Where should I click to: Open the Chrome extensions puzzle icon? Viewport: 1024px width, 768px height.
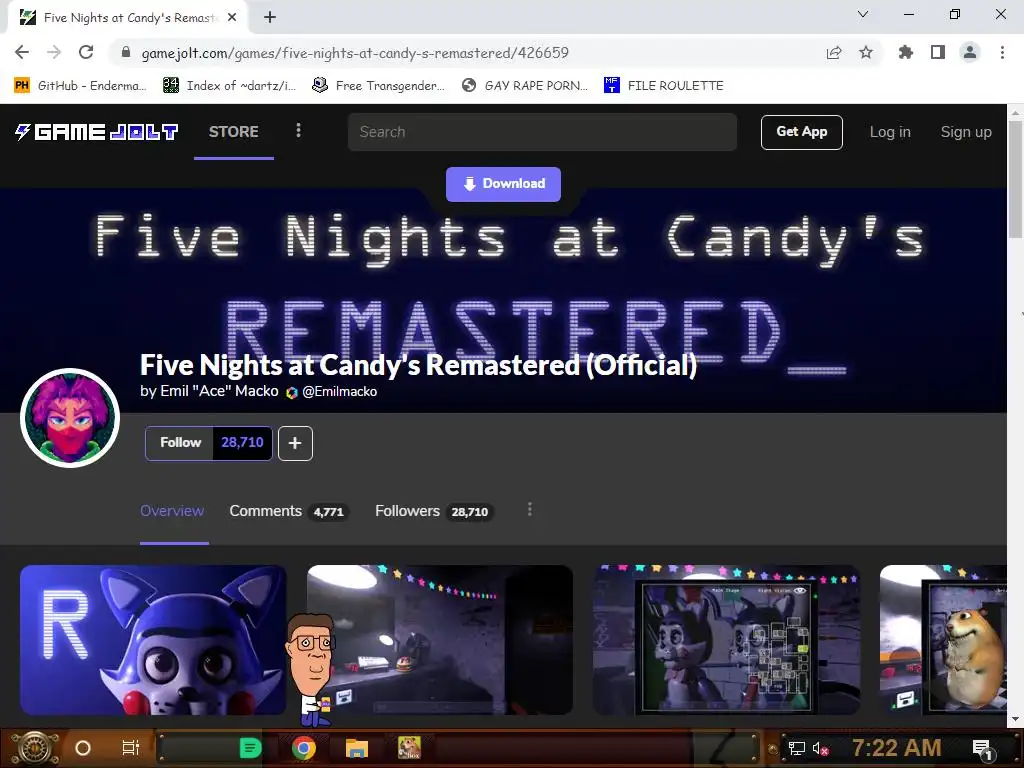click(906, 52)
